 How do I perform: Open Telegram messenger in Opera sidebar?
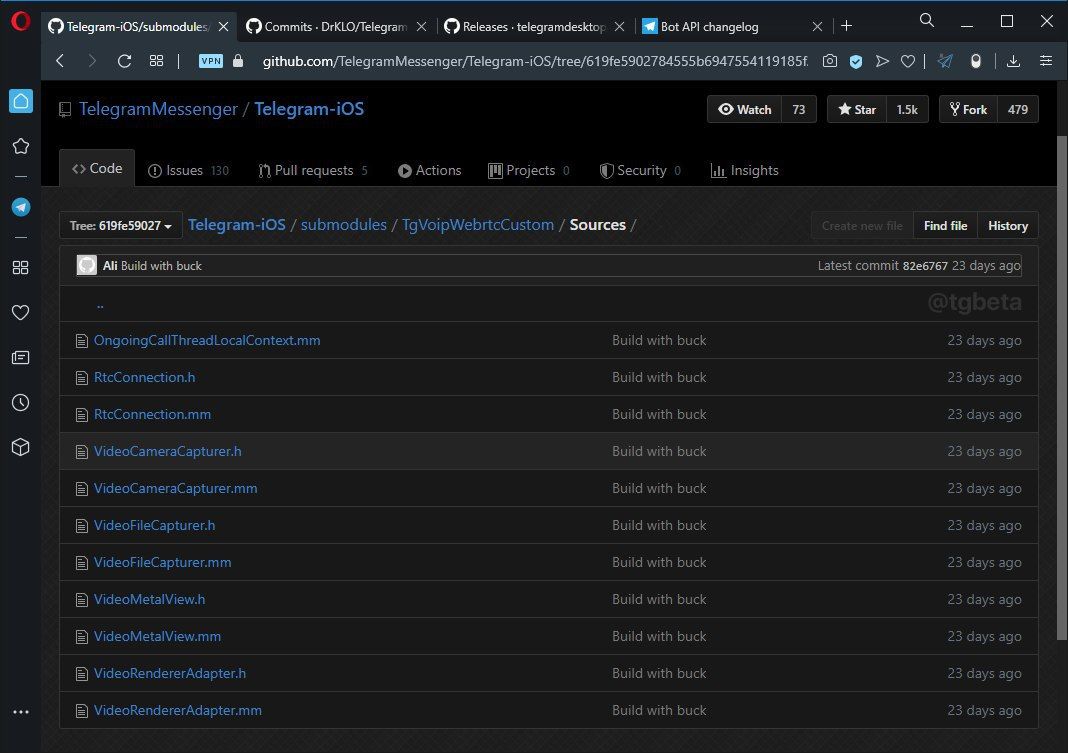click(x=20, y=207)
